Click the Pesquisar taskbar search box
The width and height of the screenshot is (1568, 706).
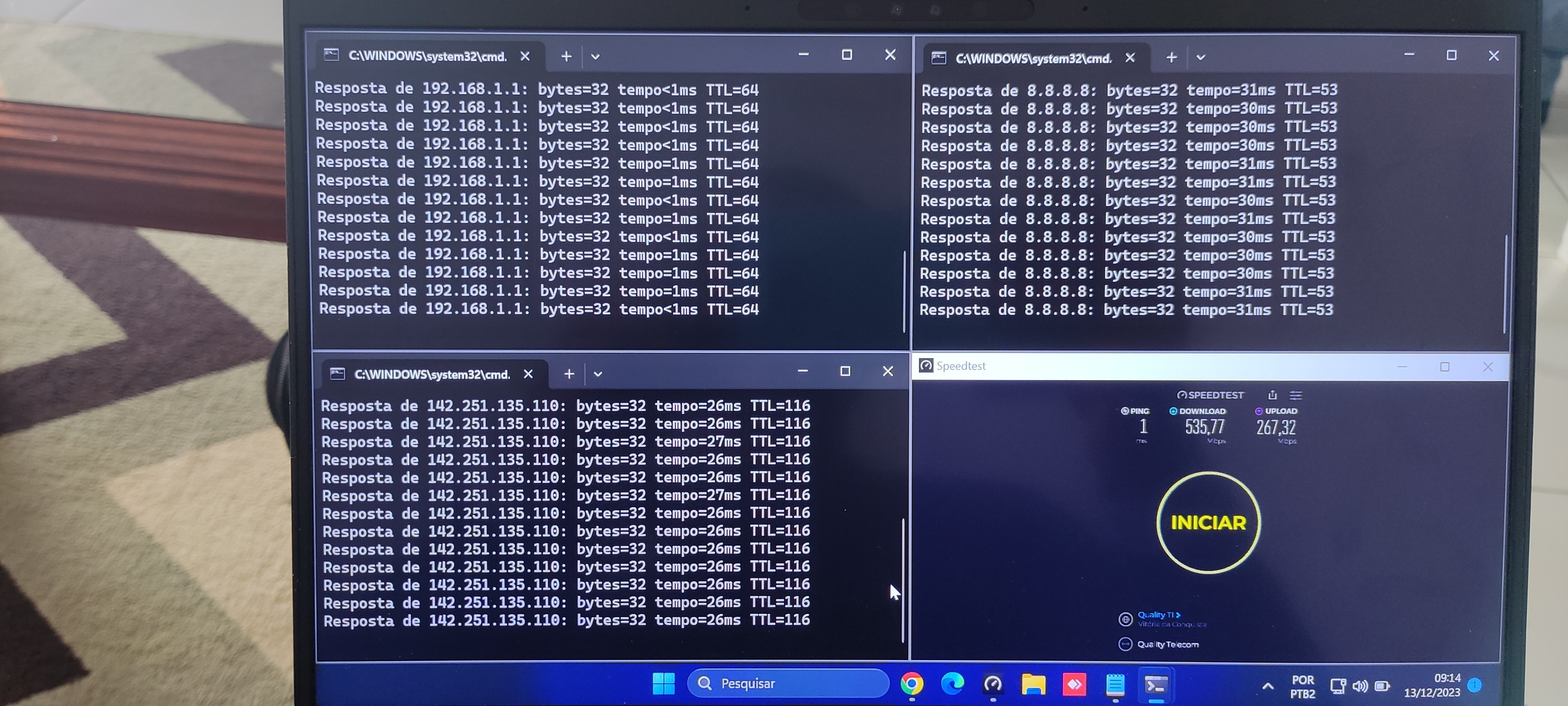[788, 684]
